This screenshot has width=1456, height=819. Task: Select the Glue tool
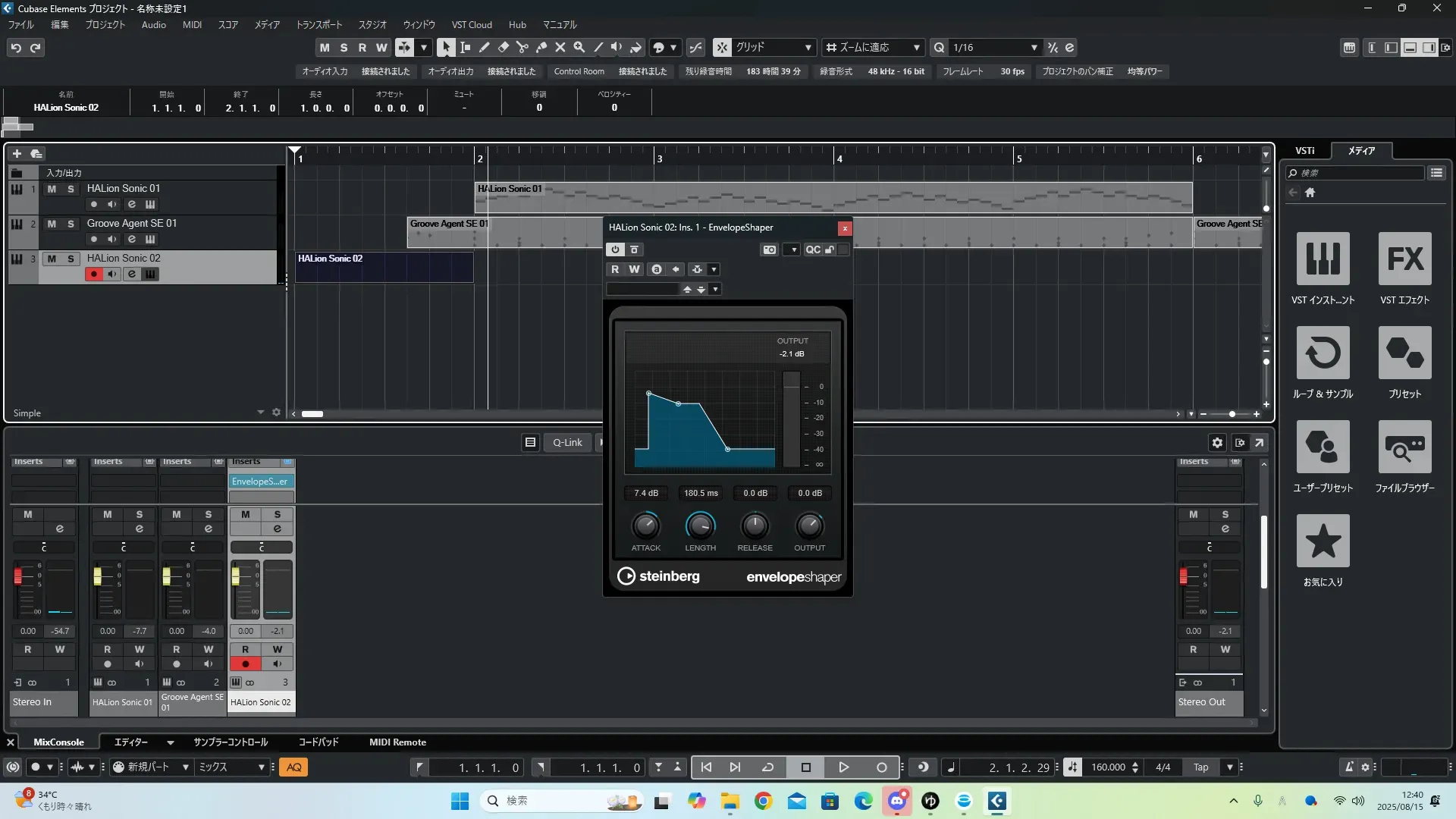541,47
